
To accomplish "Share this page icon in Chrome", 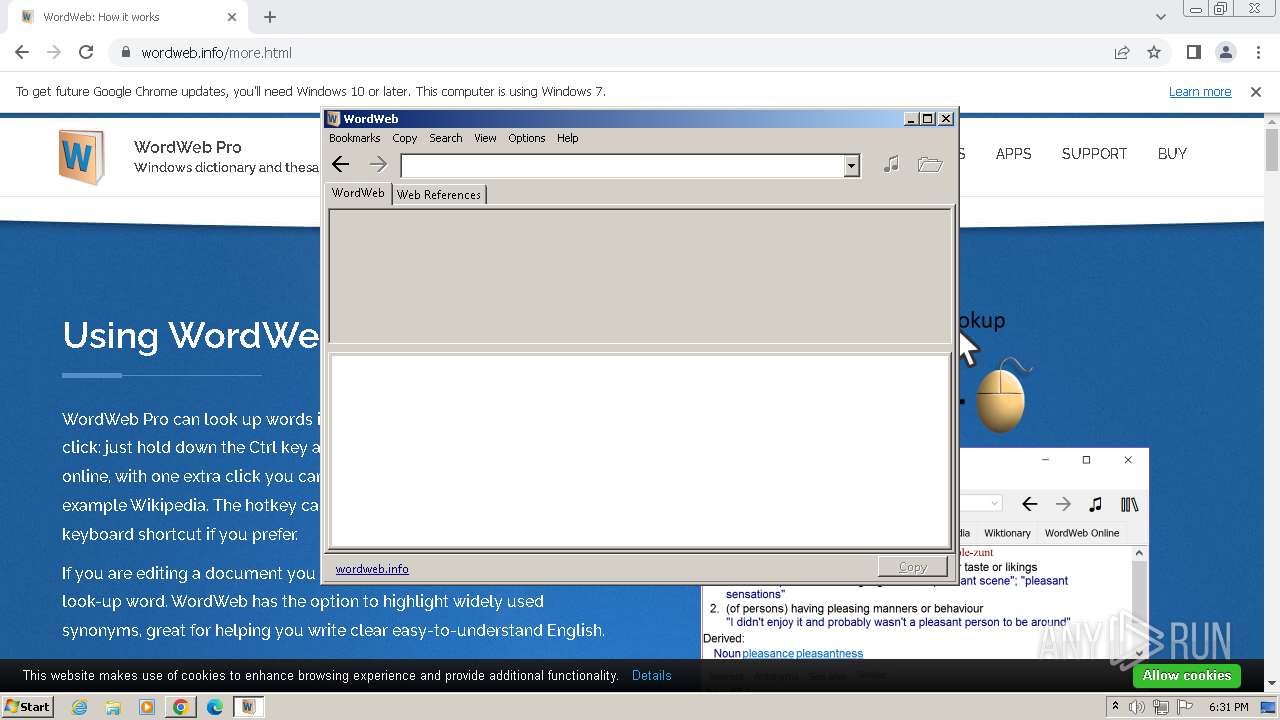I will (1122, 53).
